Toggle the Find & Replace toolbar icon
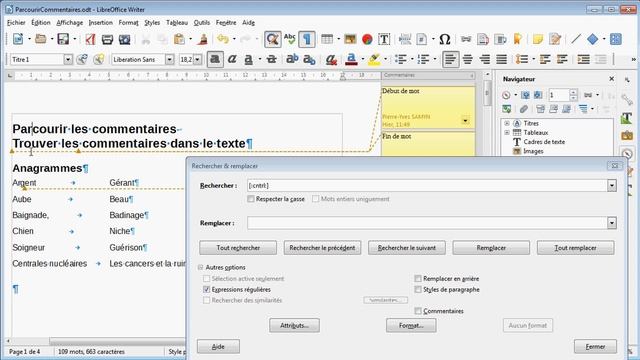Viewport: 640px width, 360px height. [x=272, y=39]
